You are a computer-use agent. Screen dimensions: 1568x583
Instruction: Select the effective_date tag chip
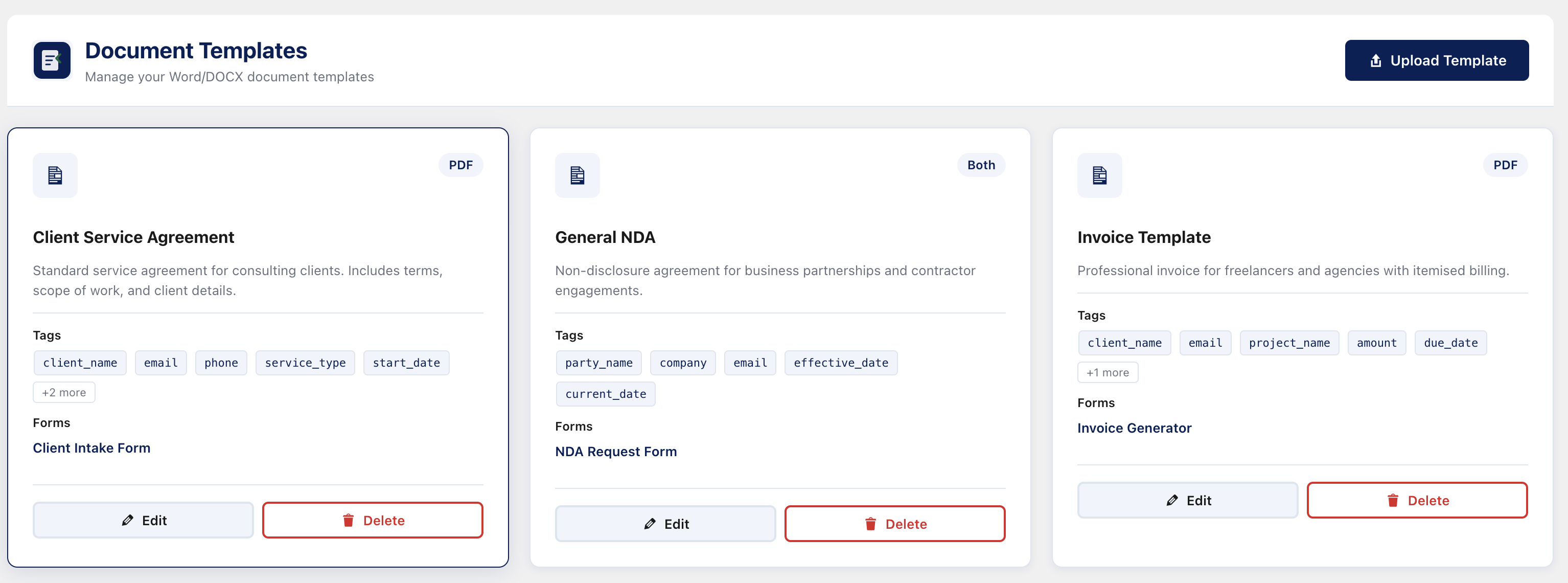841,363
